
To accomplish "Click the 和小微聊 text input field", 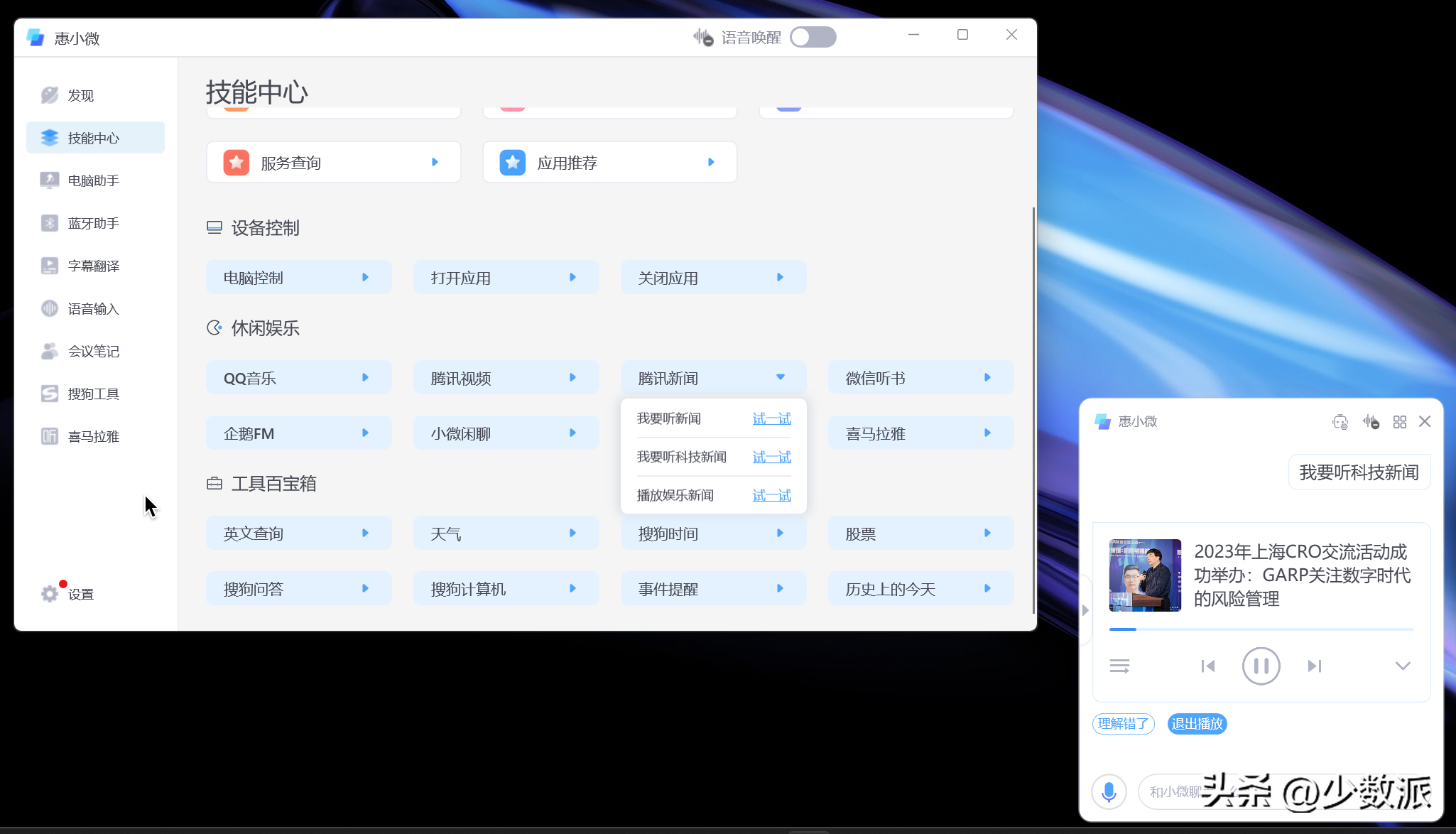I will pyautogui.click(x=1286, y=791).
